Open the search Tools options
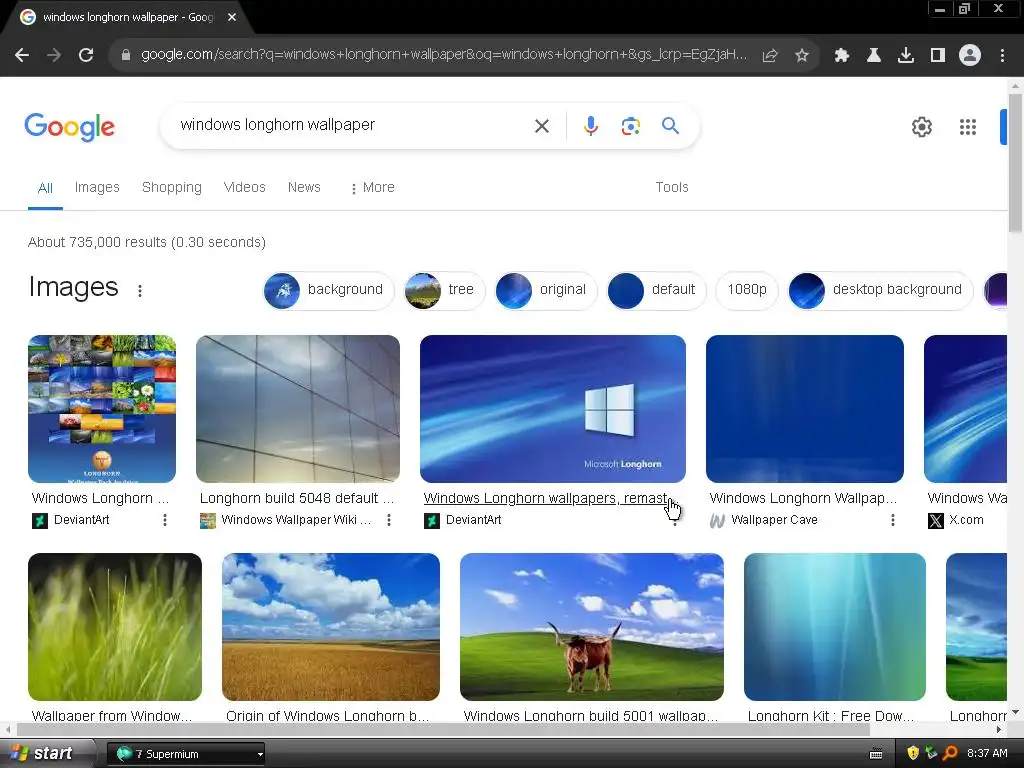Viewport: 1024px width, 768px height. 672,187
